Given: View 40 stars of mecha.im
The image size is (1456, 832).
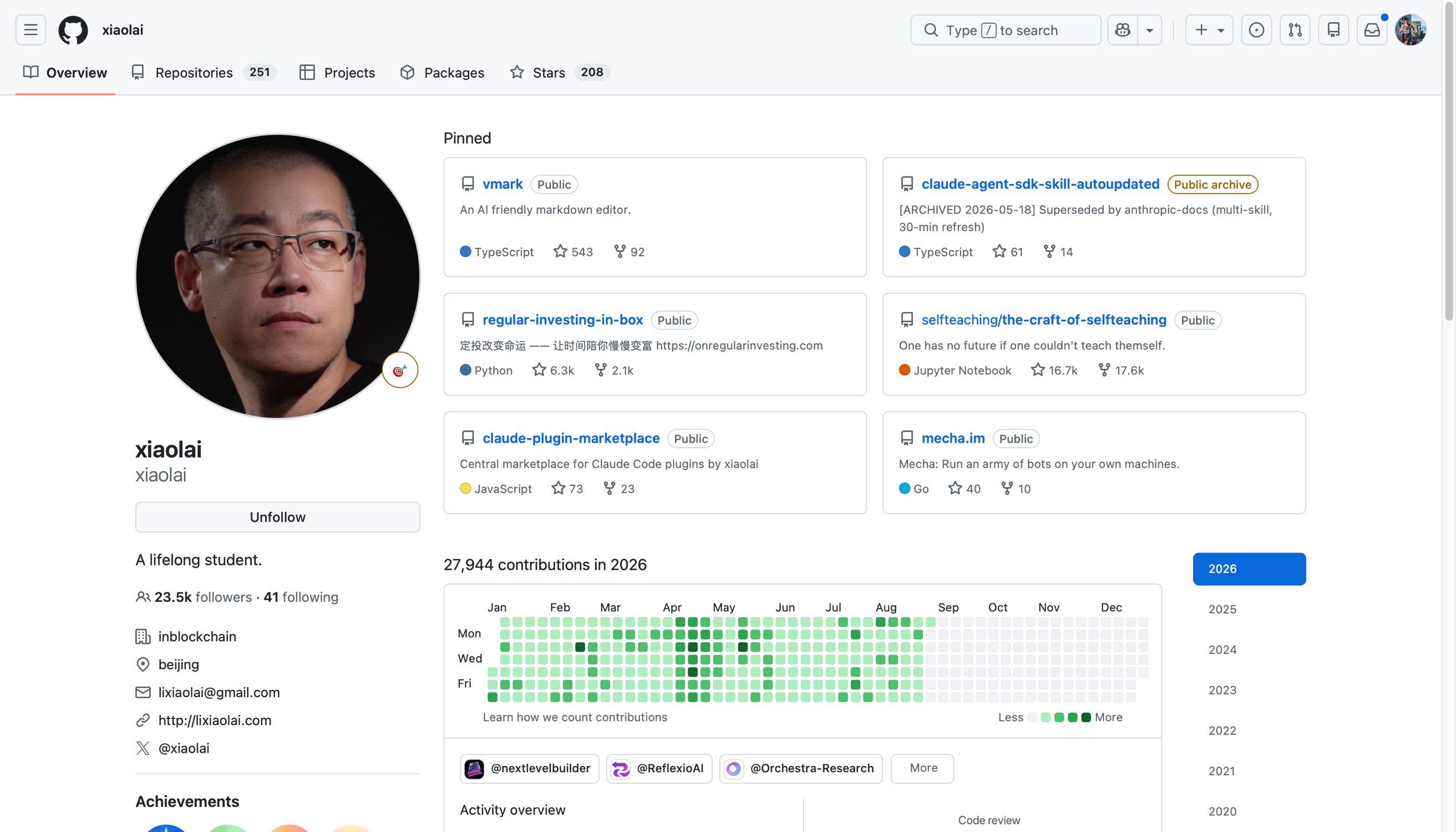Looking at the screenshot, I should (x=965, y=489).
